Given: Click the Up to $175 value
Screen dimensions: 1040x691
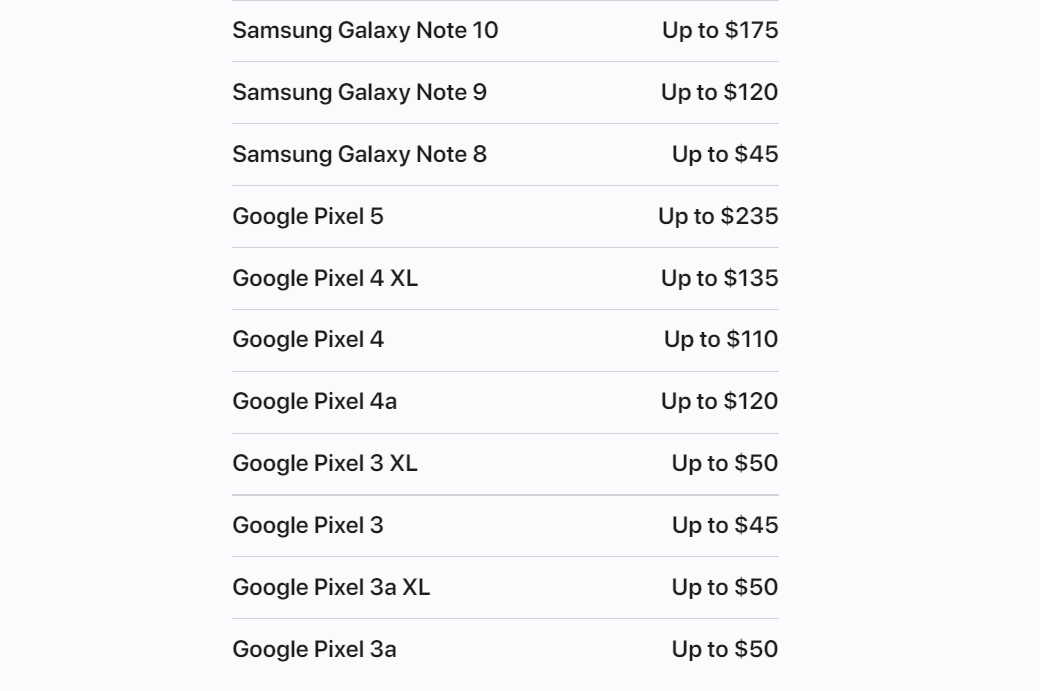Looking at the screenshot, I should tap(720, 30).
